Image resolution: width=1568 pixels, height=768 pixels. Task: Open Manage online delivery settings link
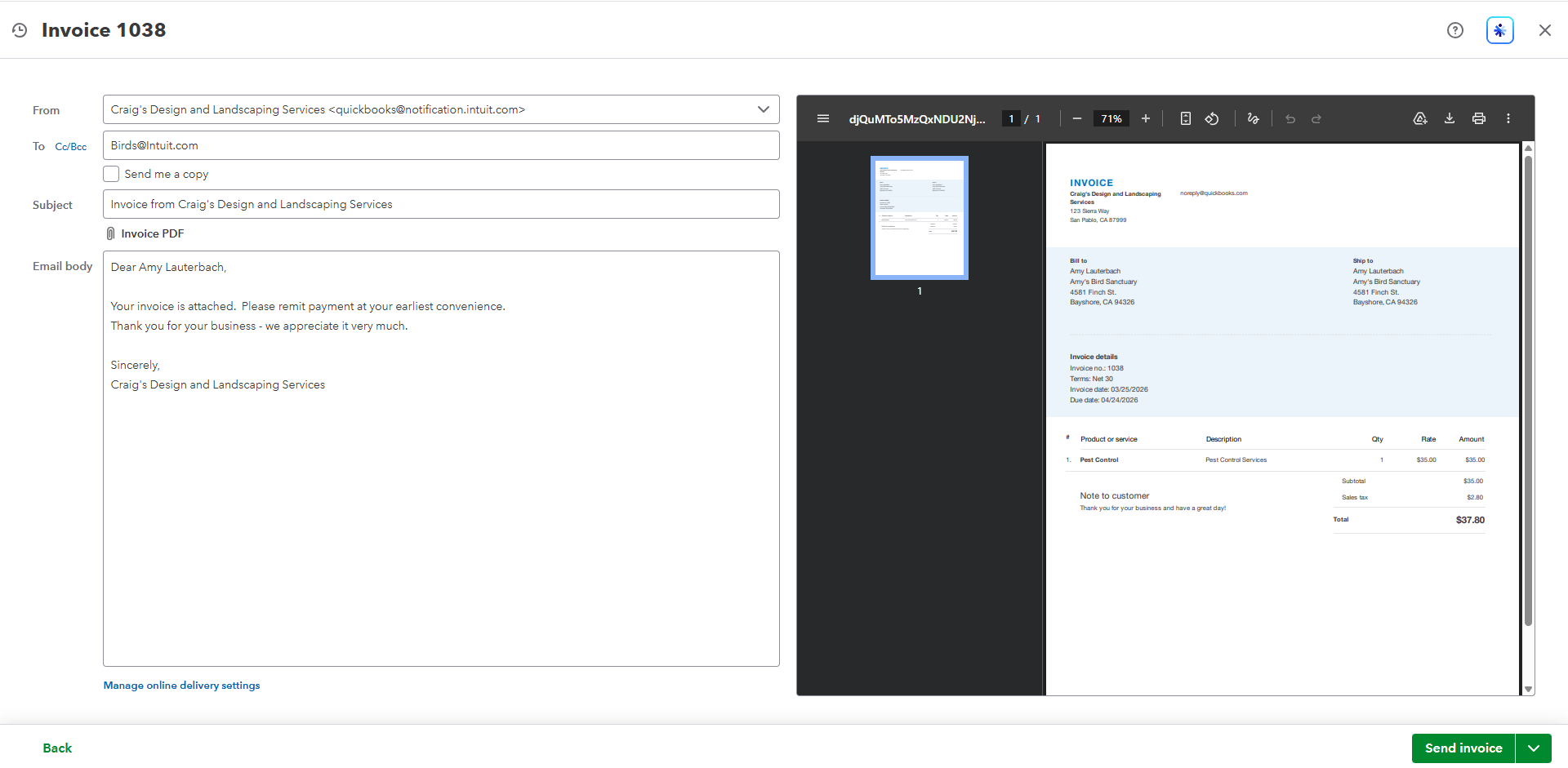click(x=181, y=686)
